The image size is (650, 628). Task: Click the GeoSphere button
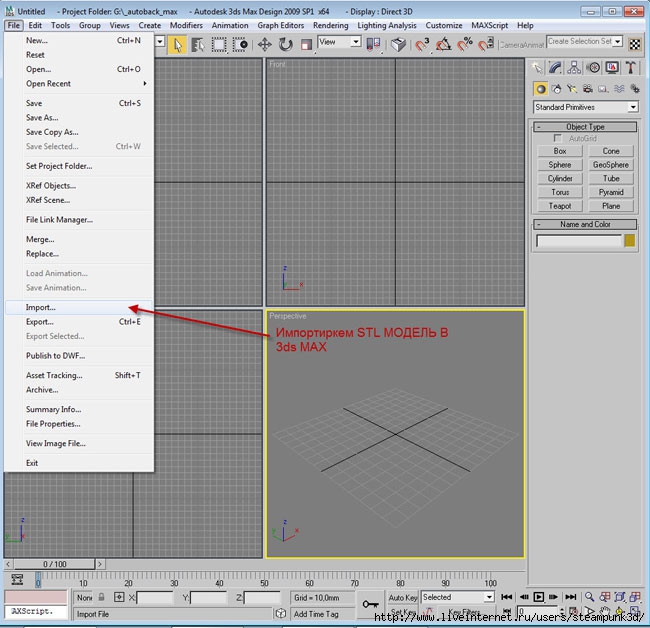pyautogui.click(x=611, y=165)
